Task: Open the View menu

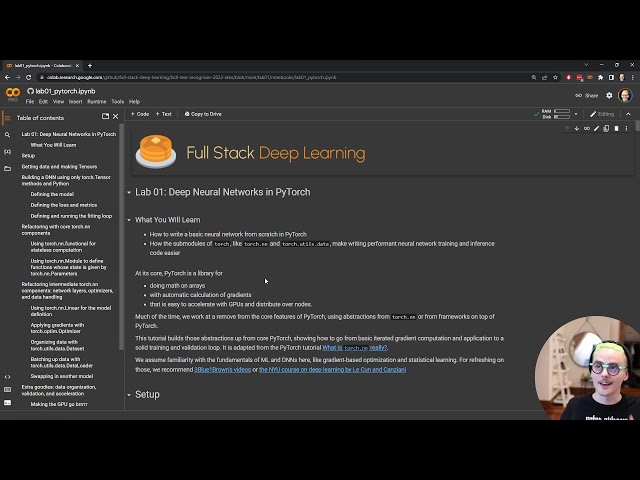Action: 58,102
